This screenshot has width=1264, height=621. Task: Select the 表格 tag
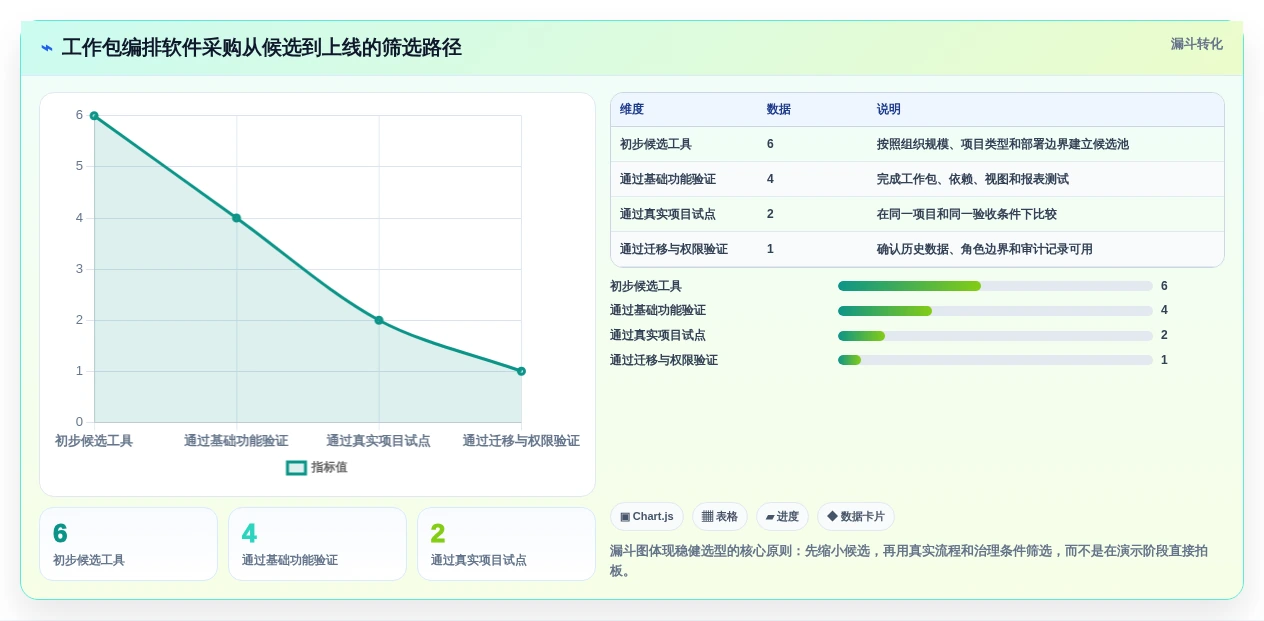(720, 517)
